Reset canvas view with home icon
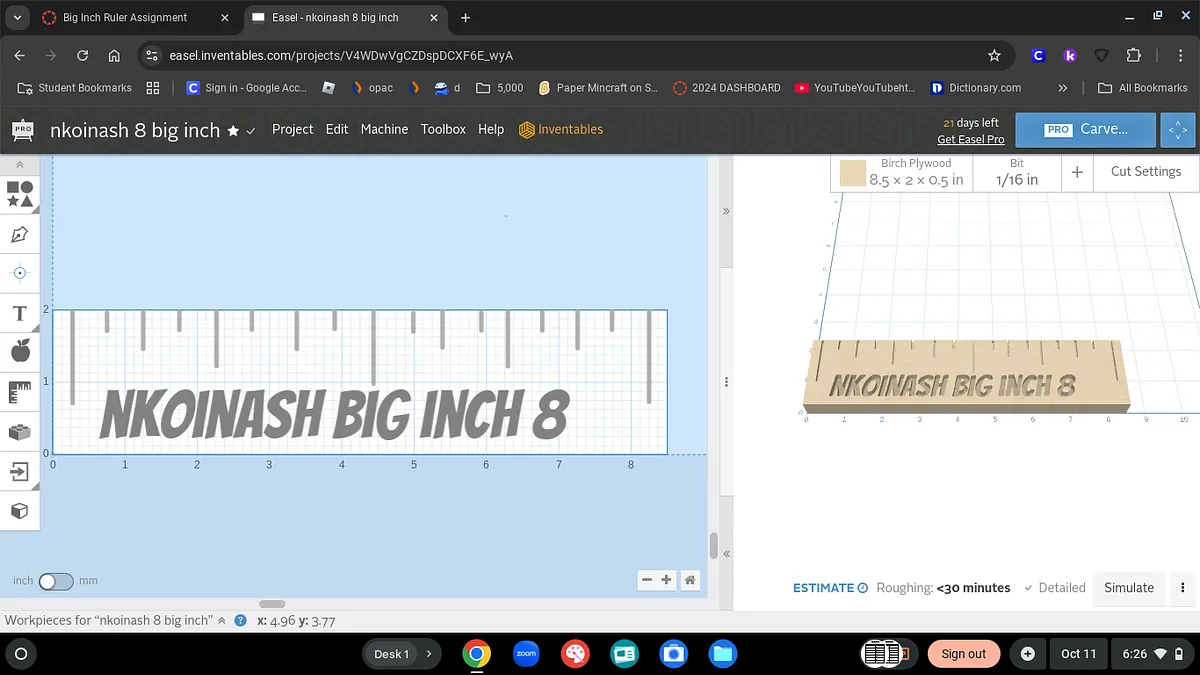 coord(690,580)
